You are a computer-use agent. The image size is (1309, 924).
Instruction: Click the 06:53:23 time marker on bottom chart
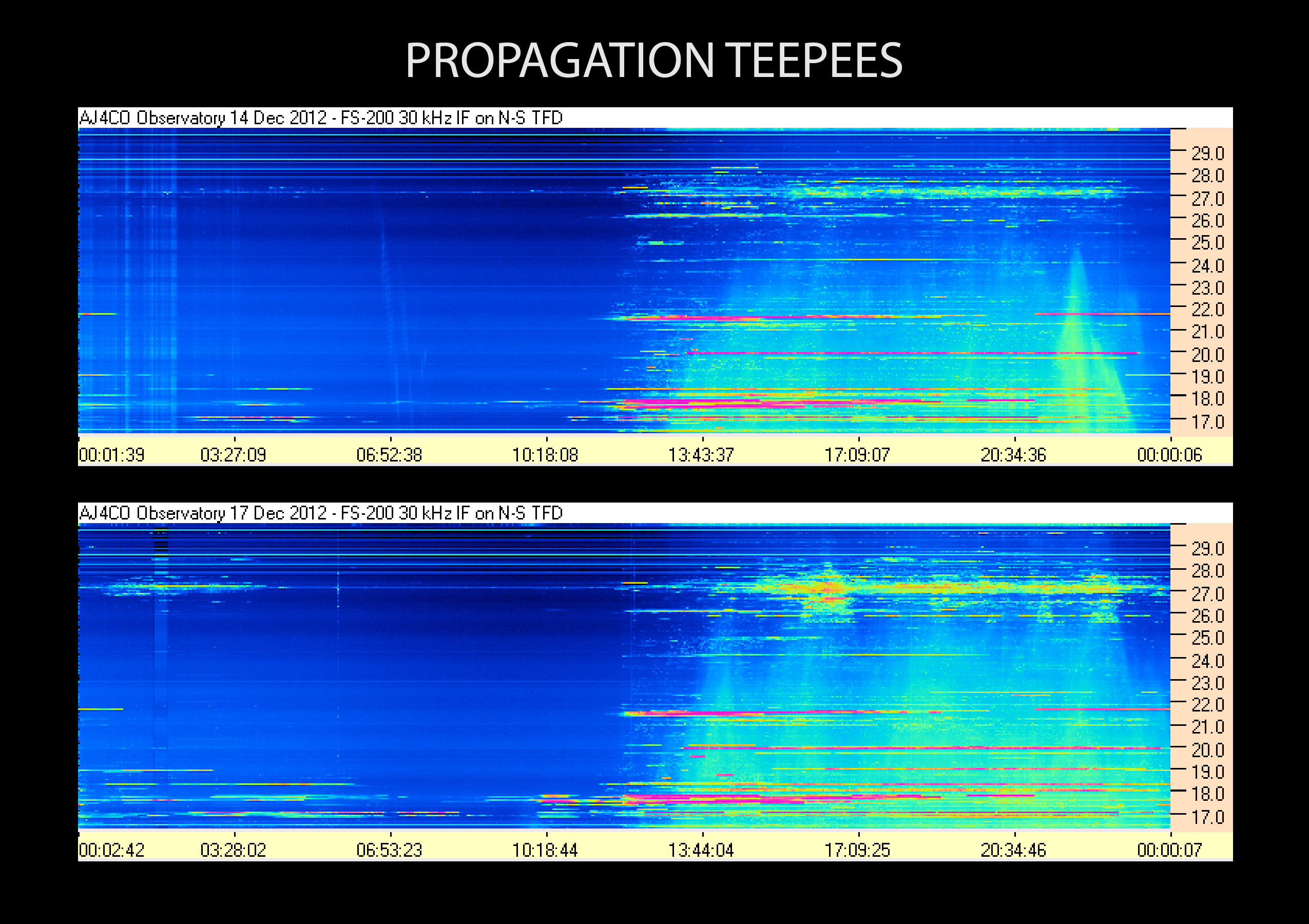pyautogui.click(x=390, y=850)
